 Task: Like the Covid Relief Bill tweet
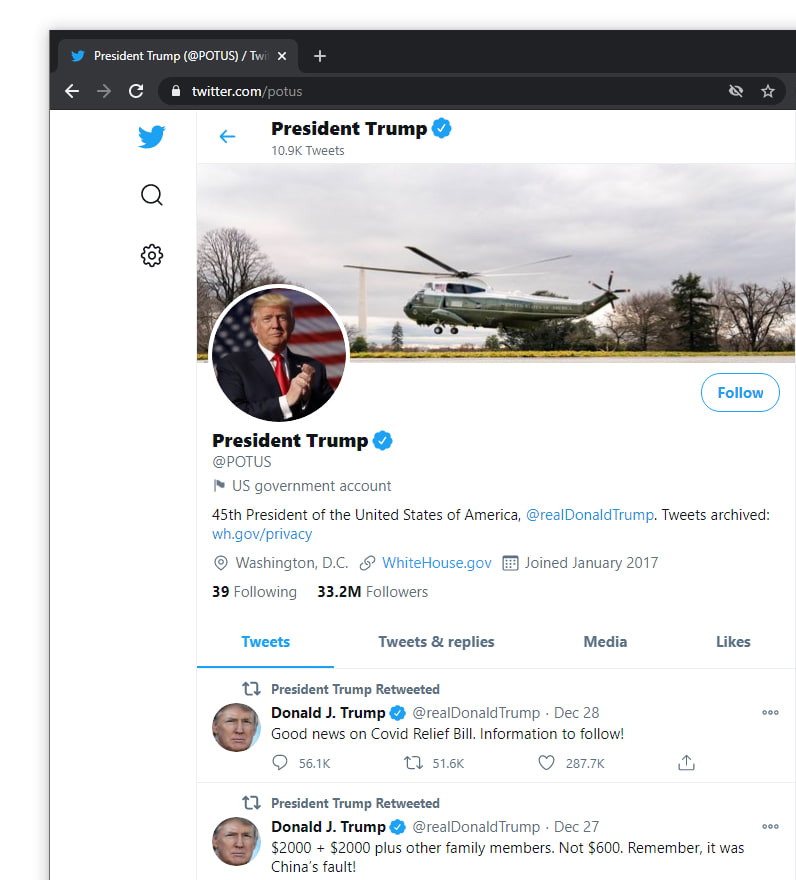click(x=546, y=762)
